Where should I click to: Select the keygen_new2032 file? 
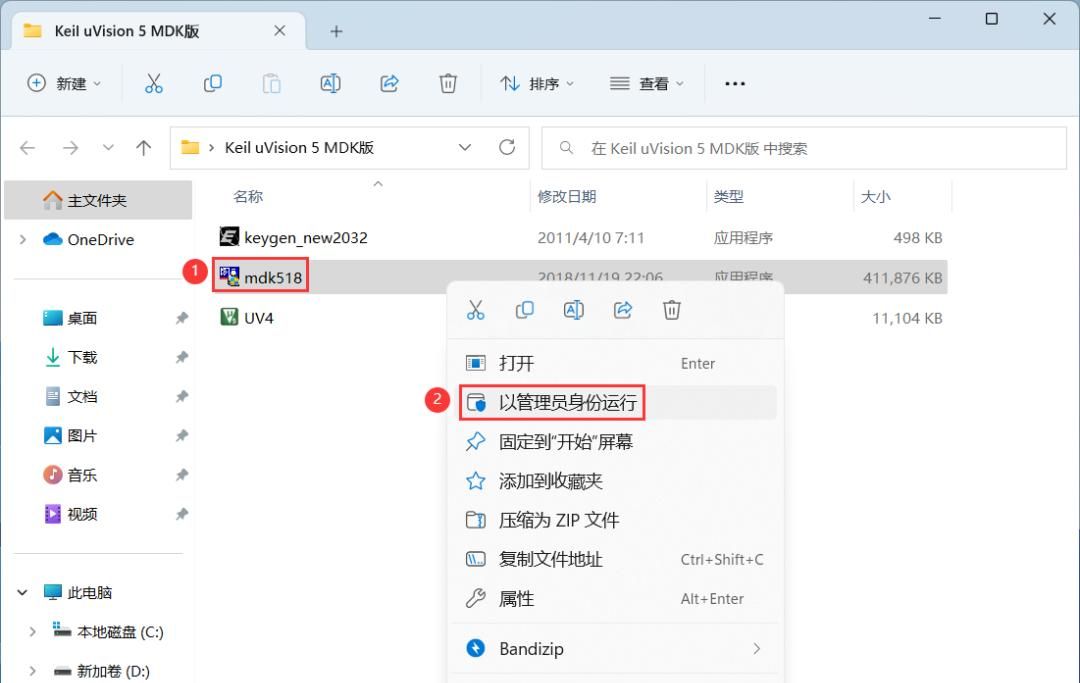coord(305,238)
